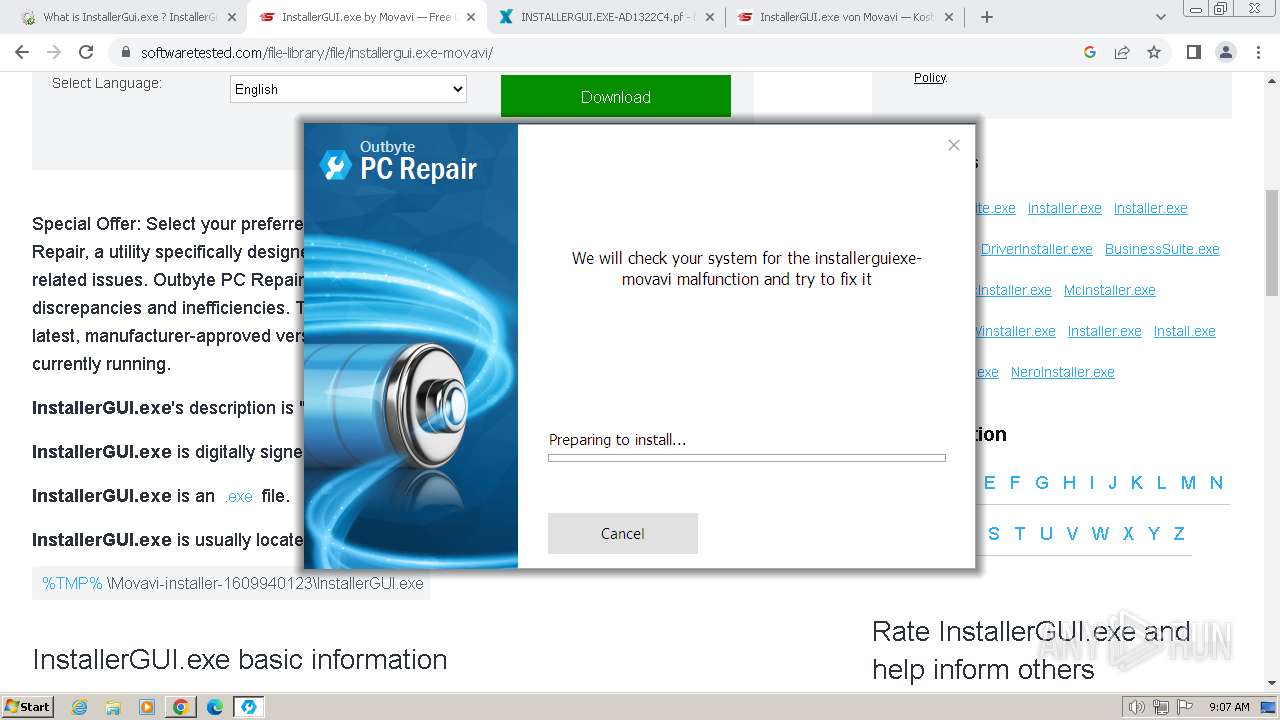Open Microsoft Edge from the taskbar
1280x720 pixels.
click(215, 707)
